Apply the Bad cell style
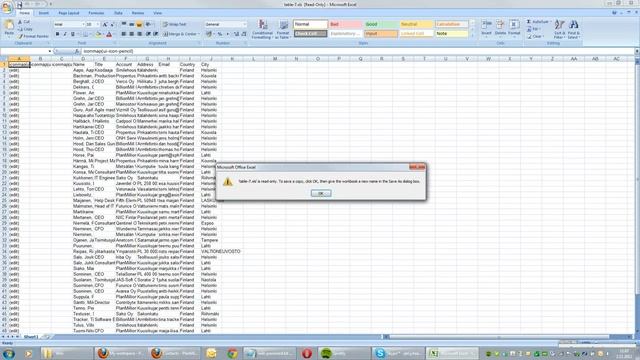The height and width of the screenshot is (360, 640). [345, 24]
